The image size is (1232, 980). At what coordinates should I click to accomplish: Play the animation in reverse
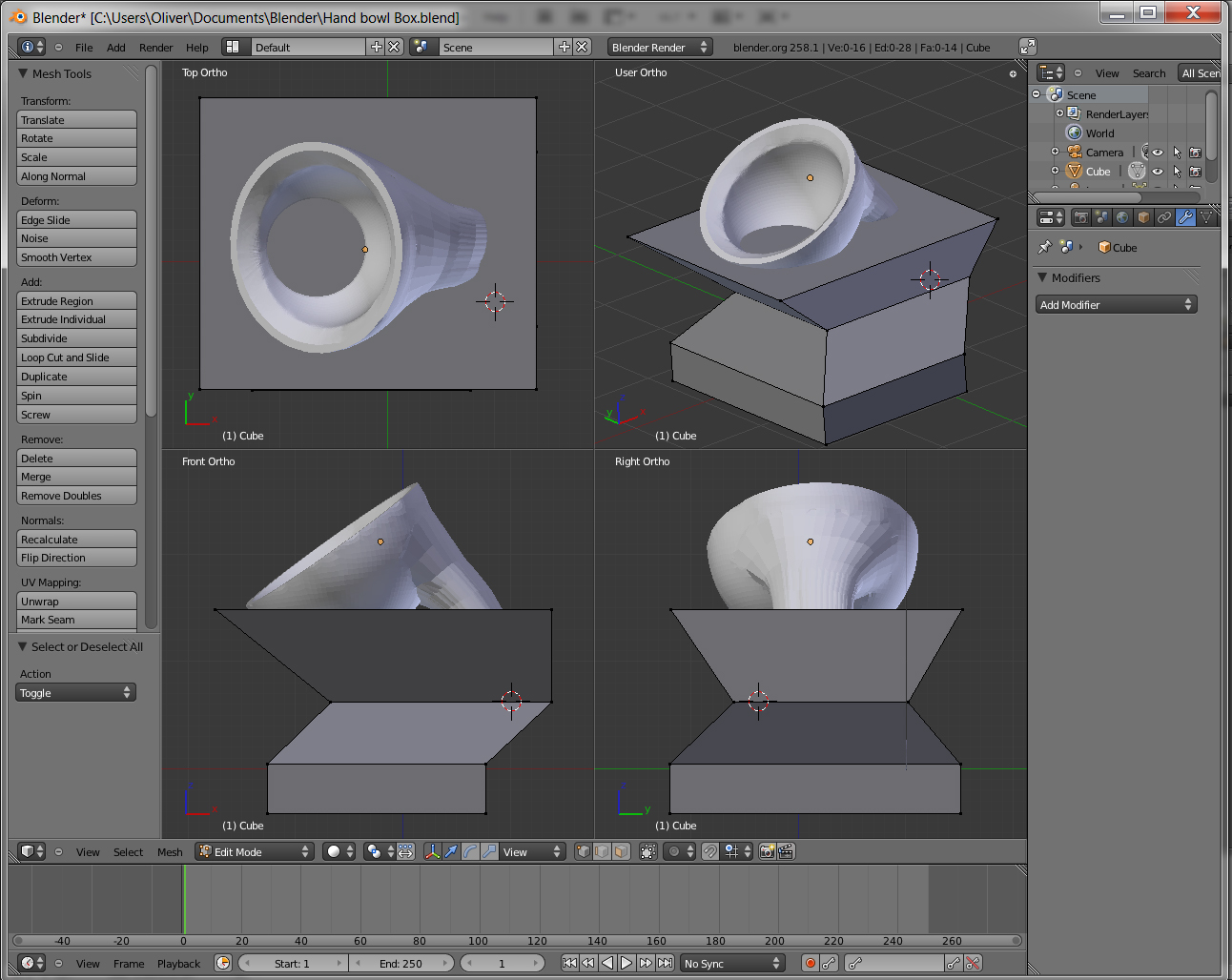[607, 963]
